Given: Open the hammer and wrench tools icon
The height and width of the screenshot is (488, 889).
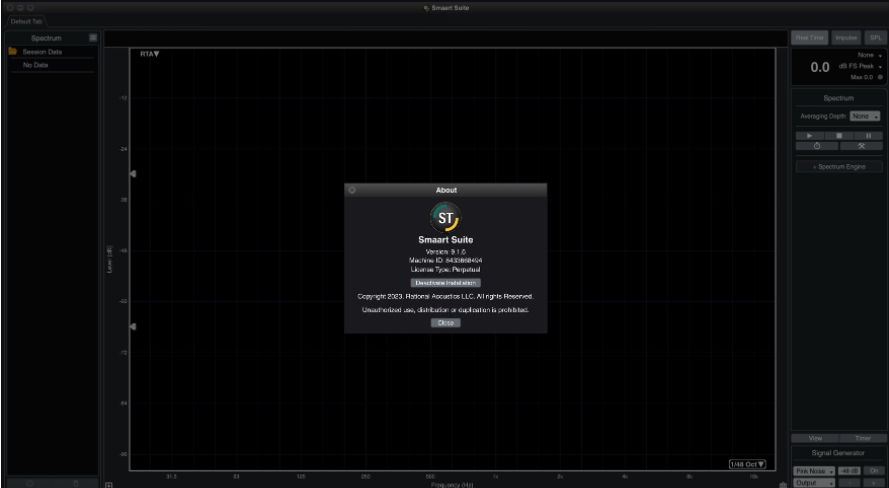Looking at the screenshot, I should [862, 146].
